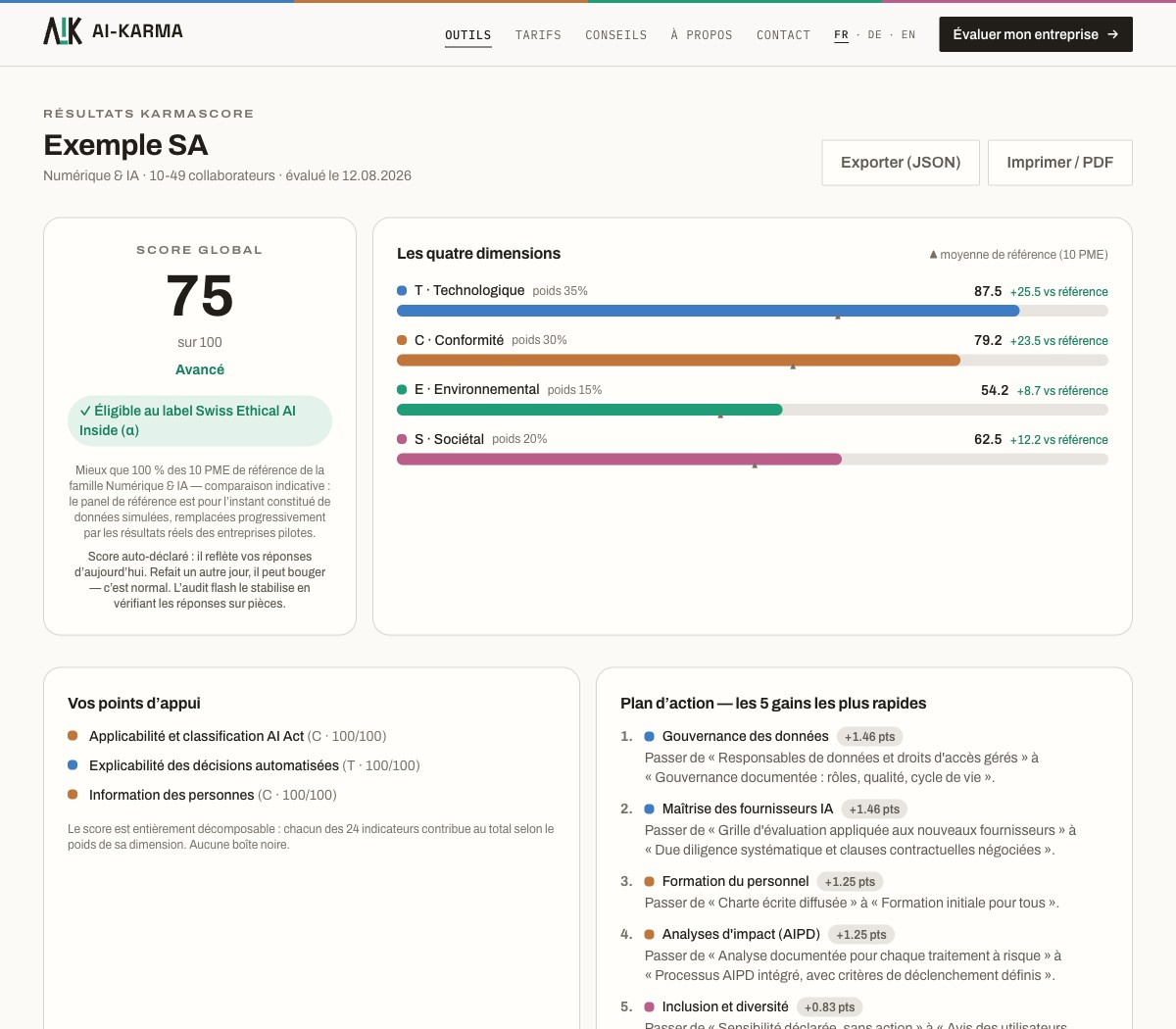Image resolution: width=1176 pixels, height=1029 pixels.
Task: Switch language to DE
Action: click(874, 34)
